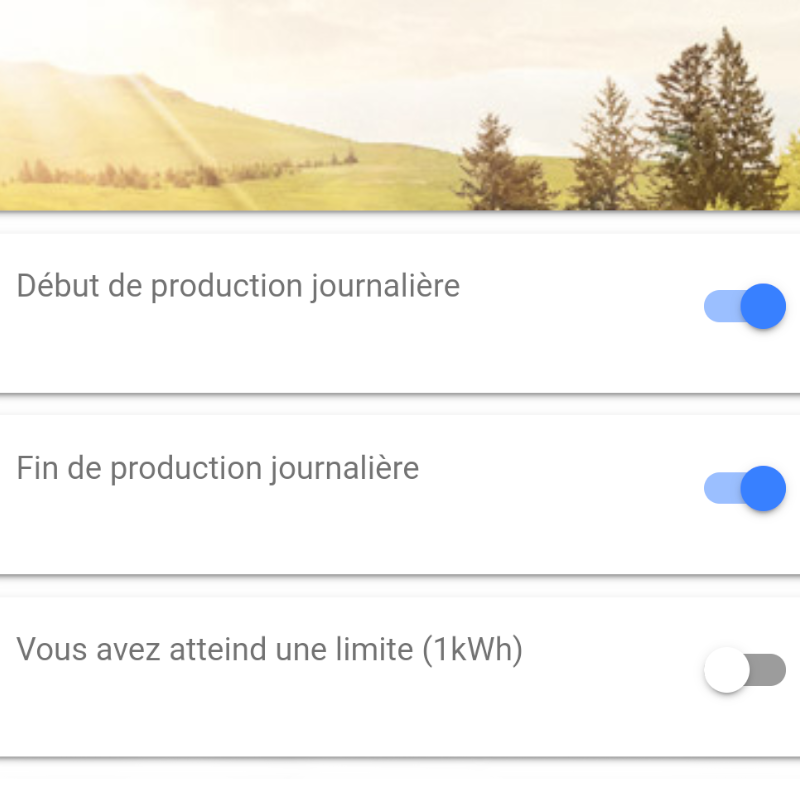Disable the Début de production journalière switch

coord(744,306)
